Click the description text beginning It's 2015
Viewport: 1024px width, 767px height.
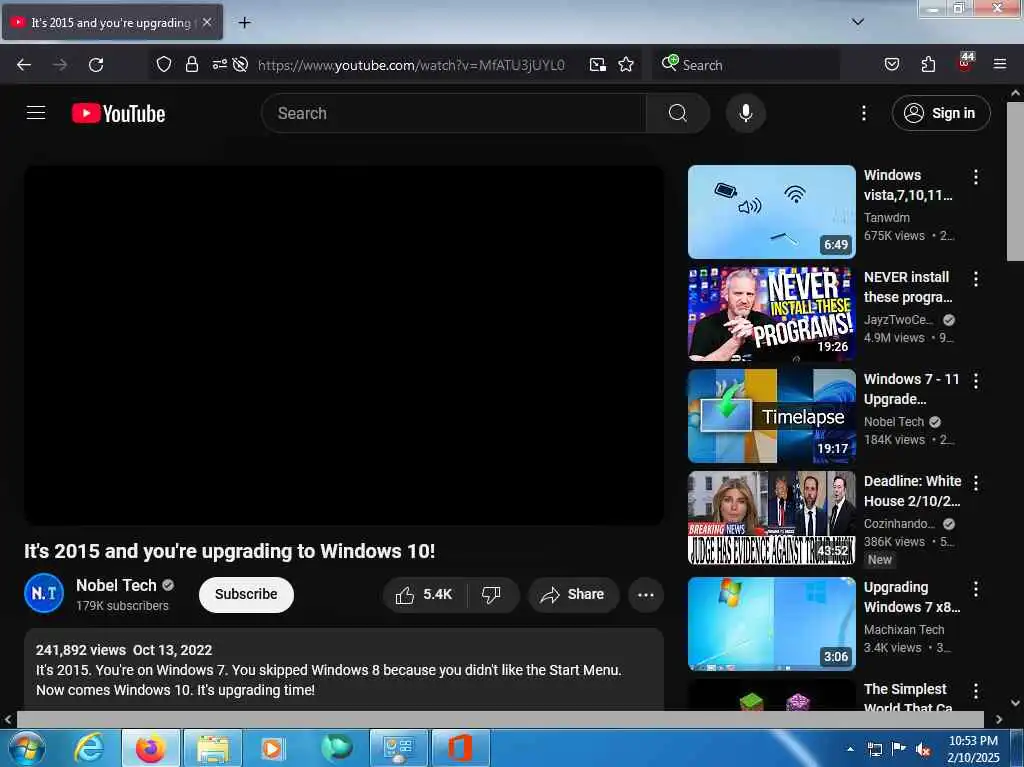[x=328, y=679]
